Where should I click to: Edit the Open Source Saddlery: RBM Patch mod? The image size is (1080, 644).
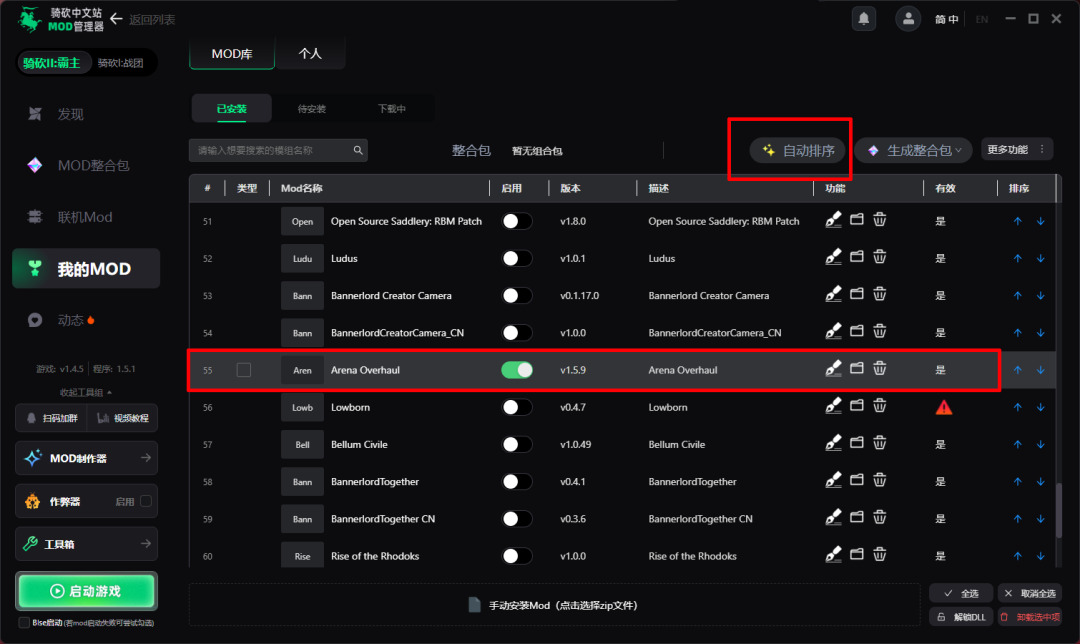coord(833,220)
